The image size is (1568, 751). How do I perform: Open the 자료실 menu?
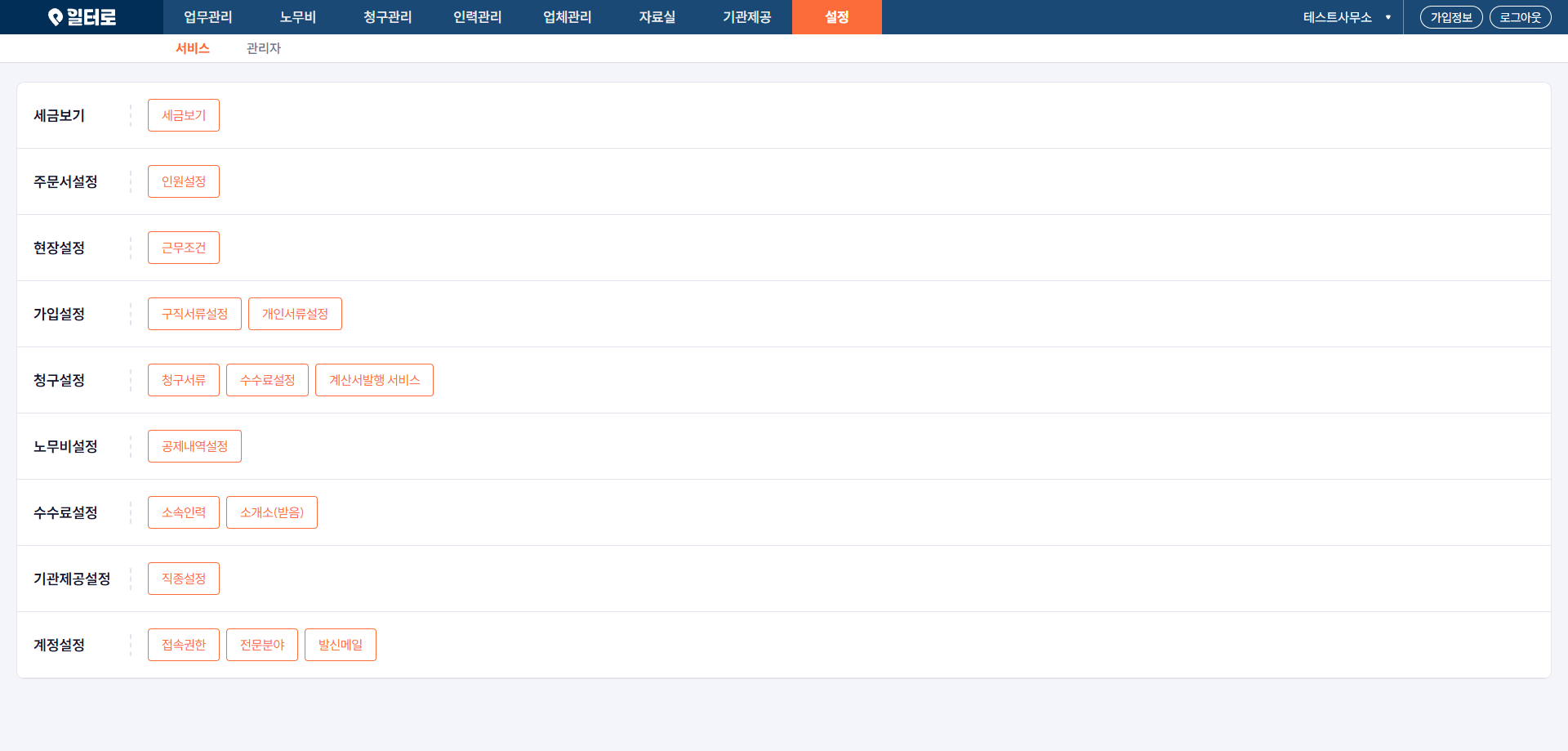tap(657, 17)
